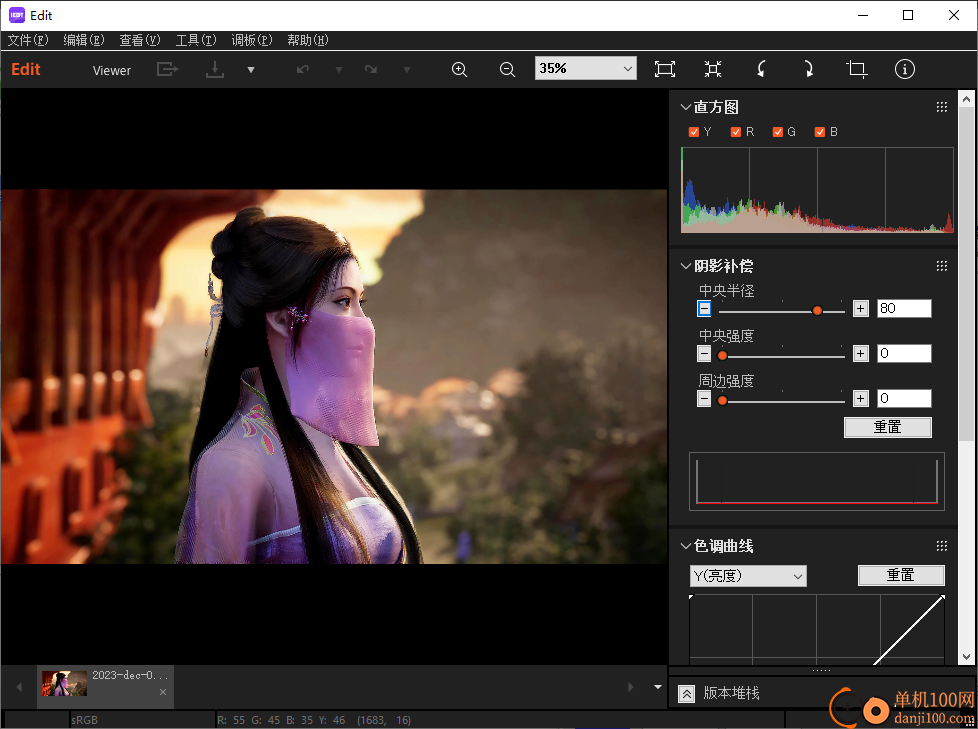This screenshot has height=729, width=978.
Task: Collapse the 直方图 panel
Action: point(685,107)
